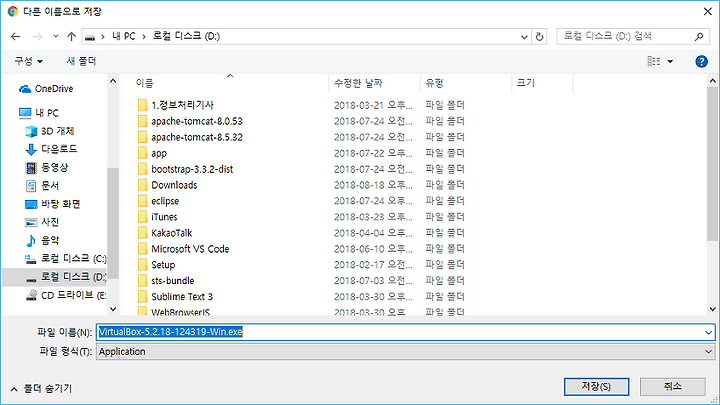Open 3D 개체 folder in sidebar
This screenshot has height=405, width=720.
50,131
